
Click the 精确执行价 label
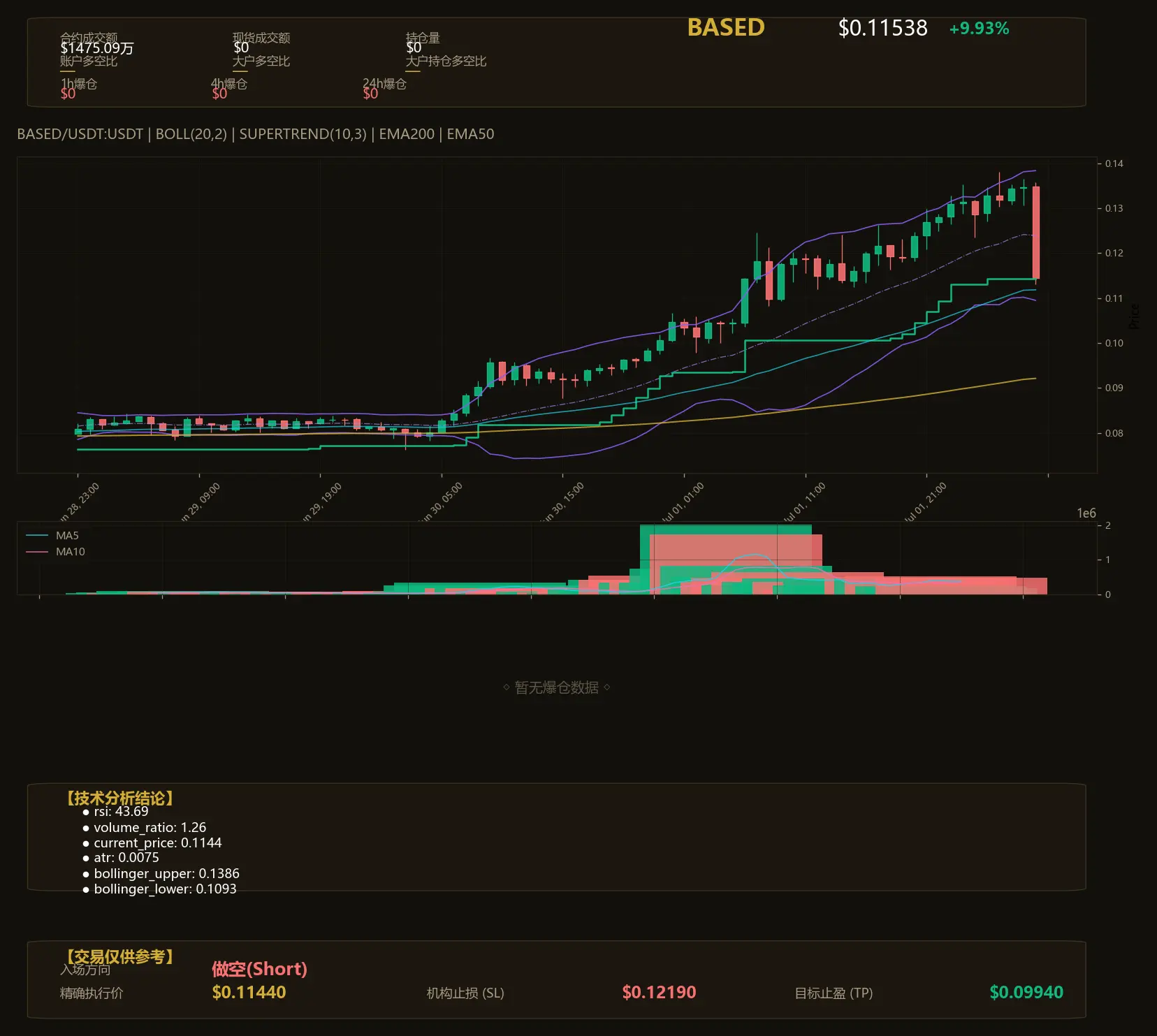(x=92, y=993)
